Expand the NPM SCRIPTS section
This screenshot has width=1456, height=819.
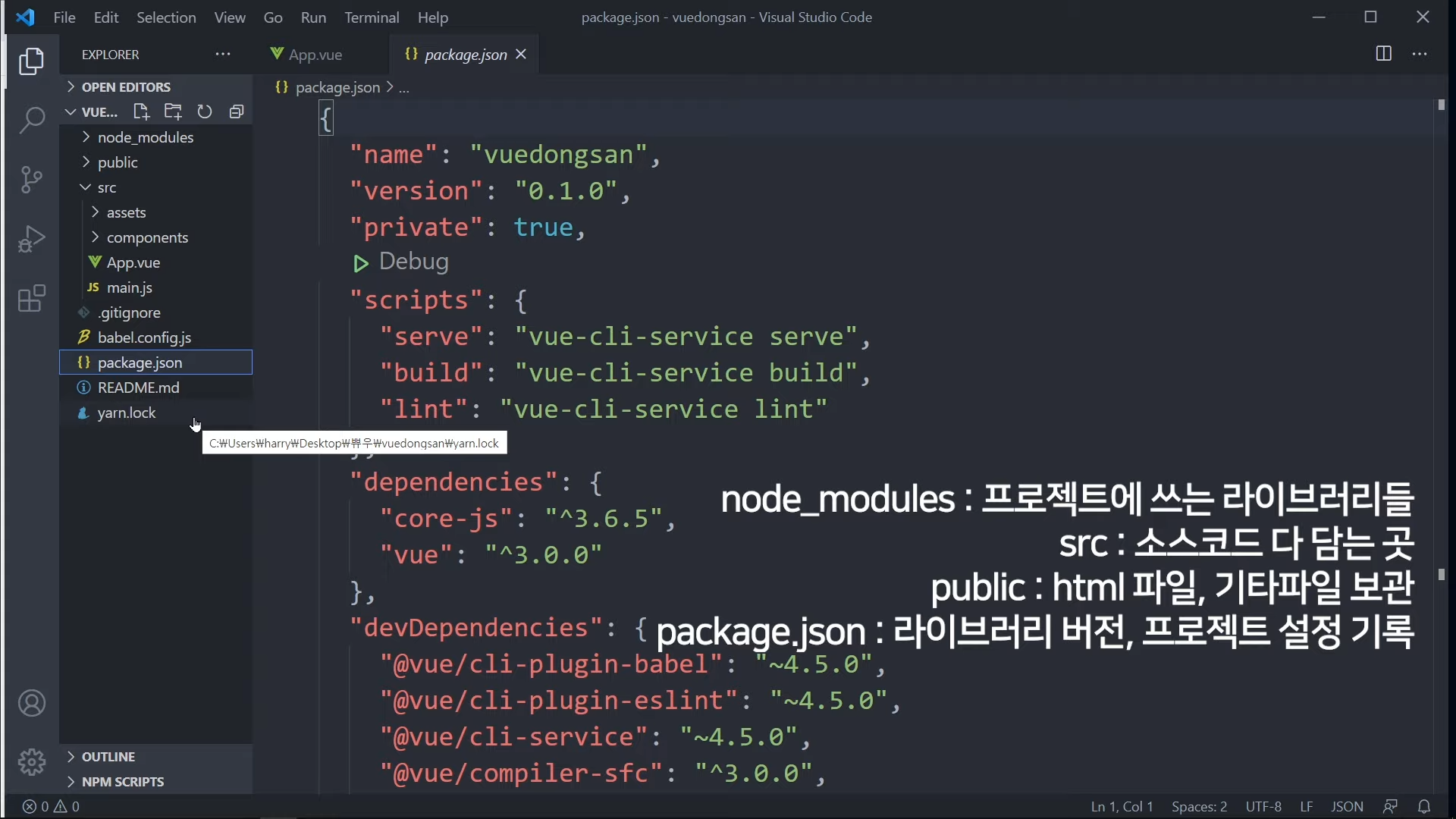point(122,782)
